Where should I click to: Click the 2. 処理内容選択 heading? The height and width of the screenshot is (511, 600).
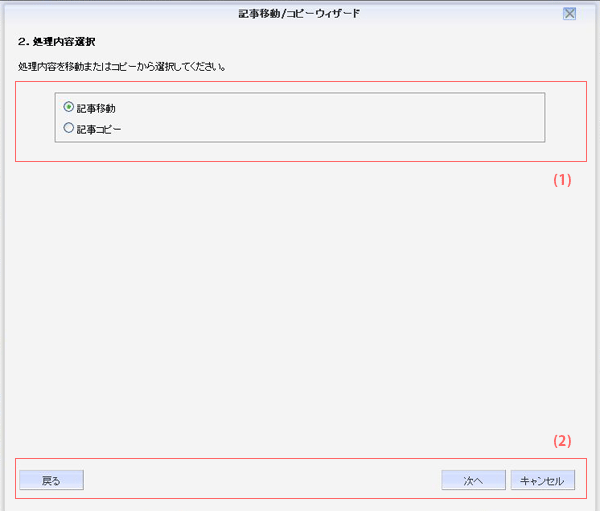pyautogui.click(x=57, y=41)
